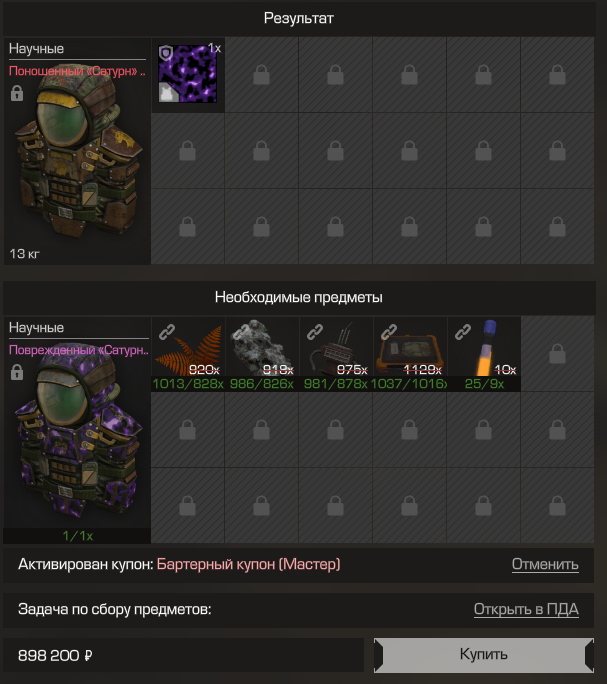Screen dimensions: 607x684
Task: Click the 898 200 ₽ price field
Action: 183,655
